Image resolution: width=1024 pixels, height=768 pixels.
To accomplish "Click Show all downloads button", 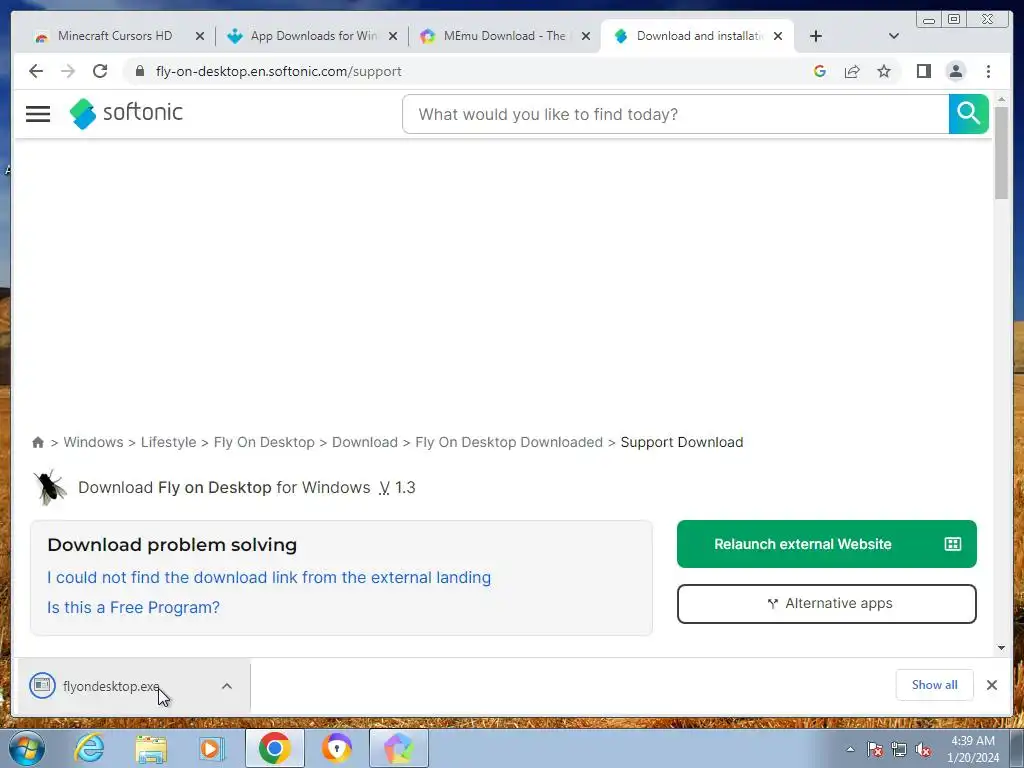I will pos(935,685).
